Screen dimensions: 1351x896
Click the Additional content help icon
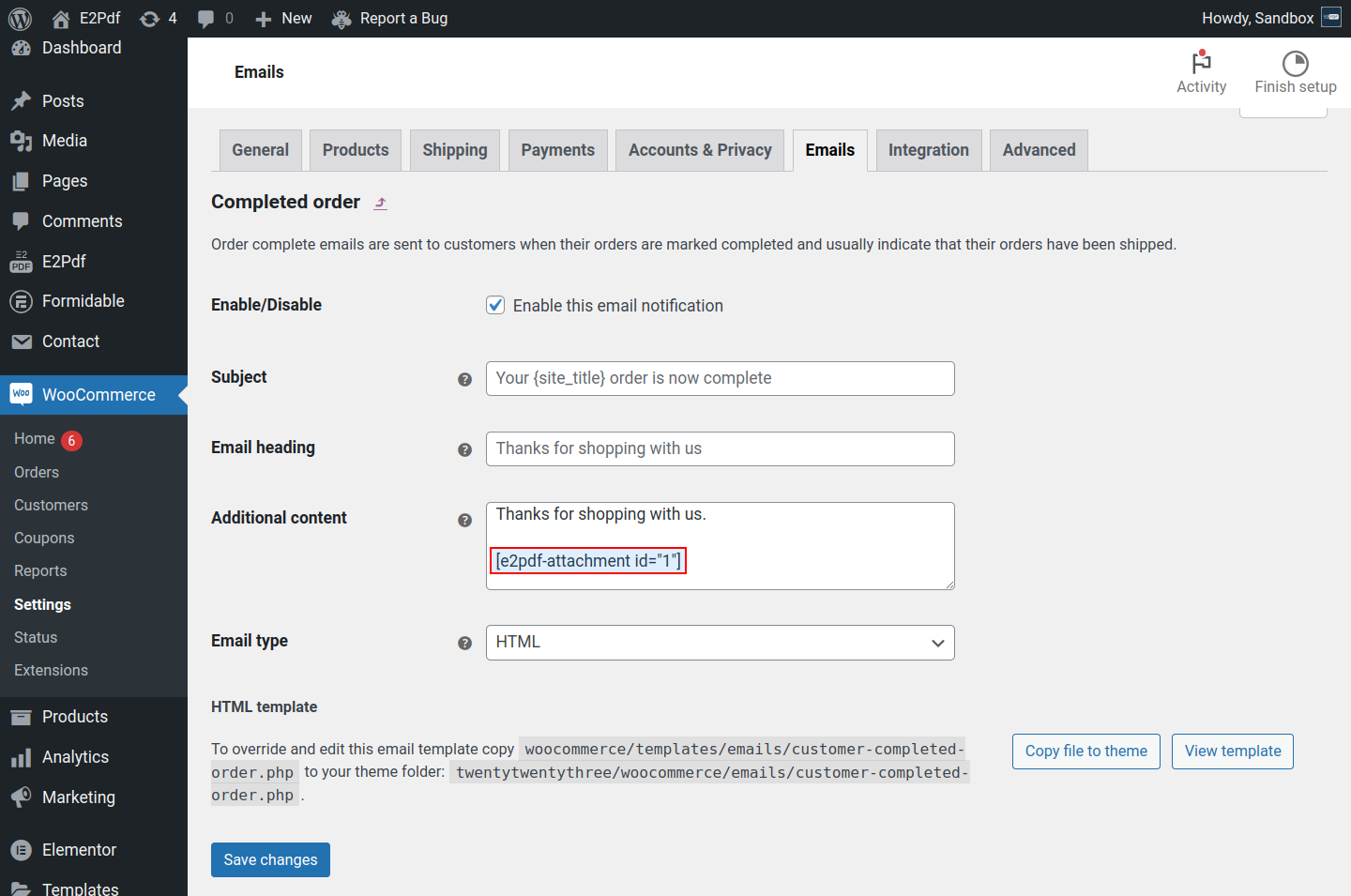pyautogui.click(x=464, y=520)
